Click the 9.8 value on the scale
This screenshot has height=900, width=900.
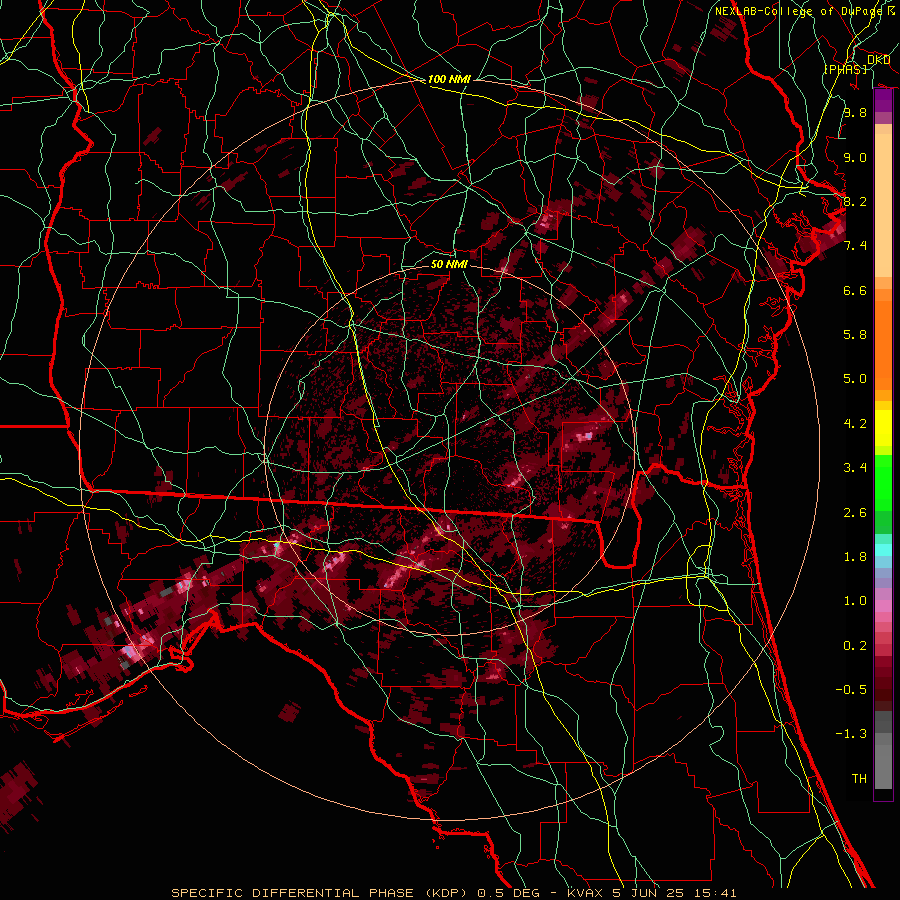coord(855,112)
